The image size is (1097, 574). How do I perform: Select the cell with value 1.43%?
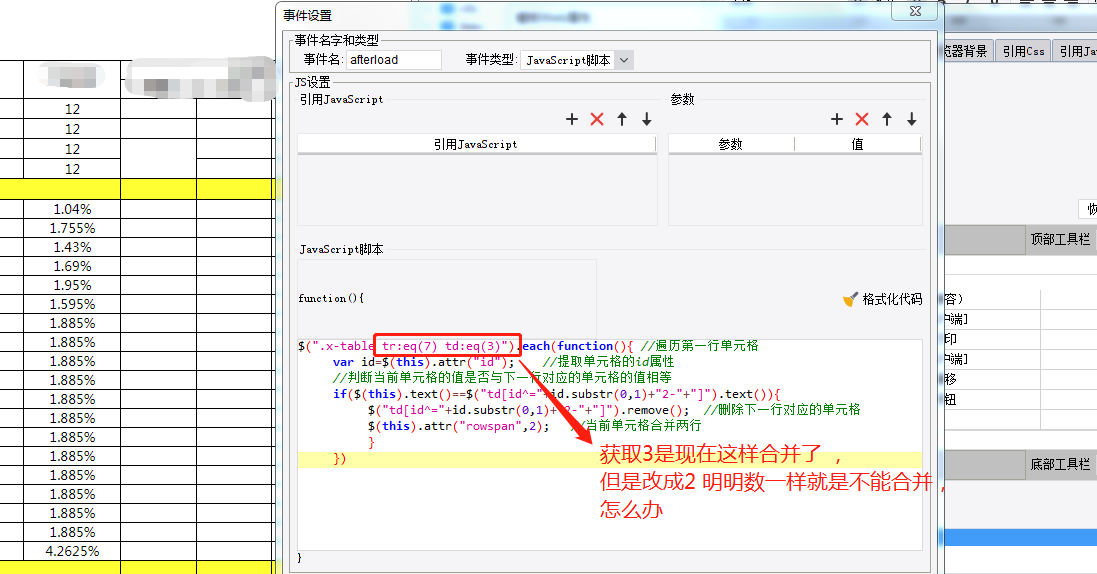[x=72, y=247]
